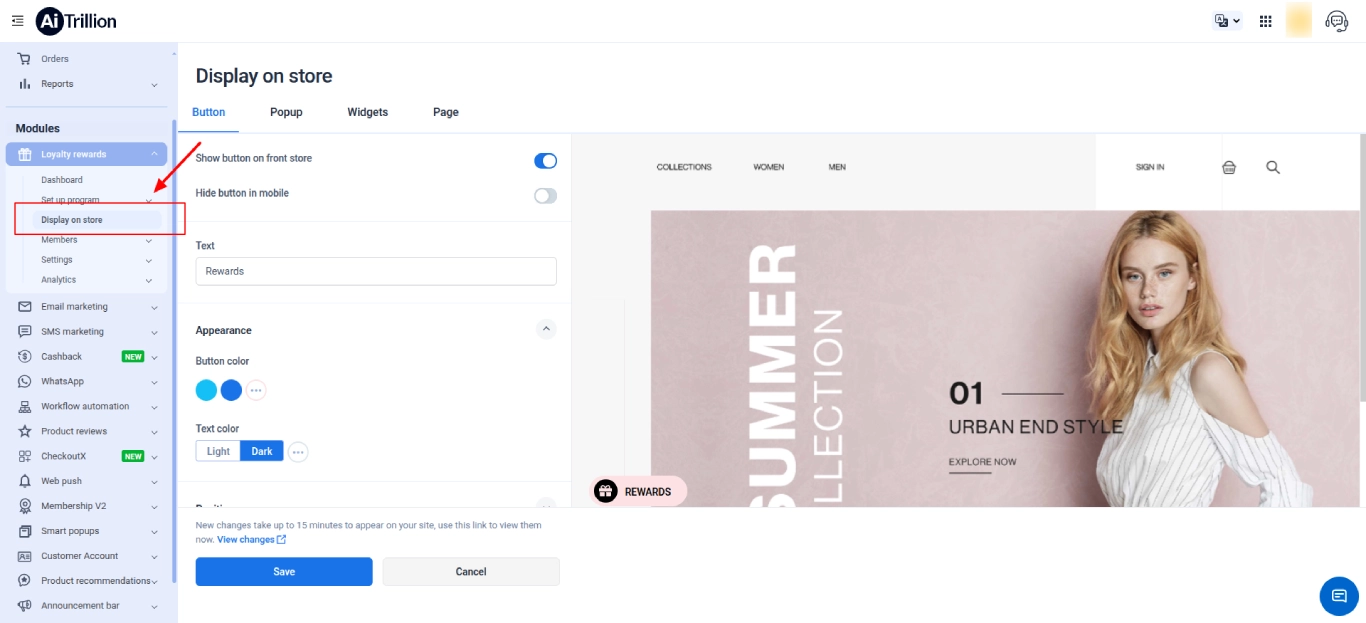Viewport: 1366px width, 623px height.
Task: Select Light text color option
Action: coord(218,451)
